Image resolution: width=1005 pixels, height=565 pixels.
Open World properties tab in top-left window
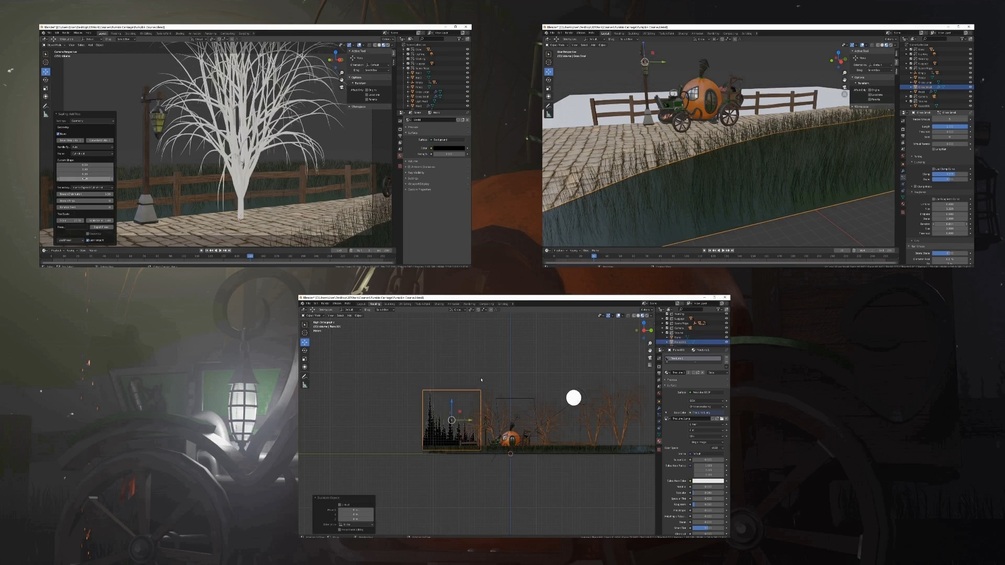point(400,156)
